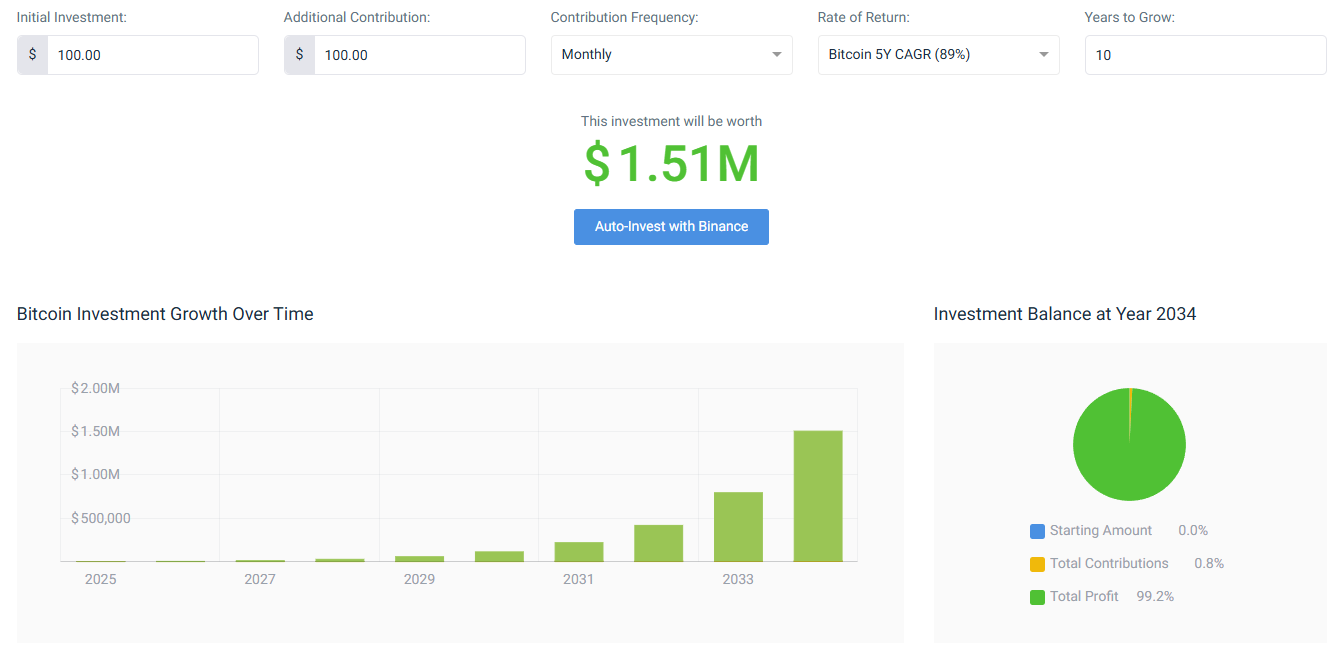Click the tallest bar for year 2034
1342x649 pixels.
click(818, 495)
